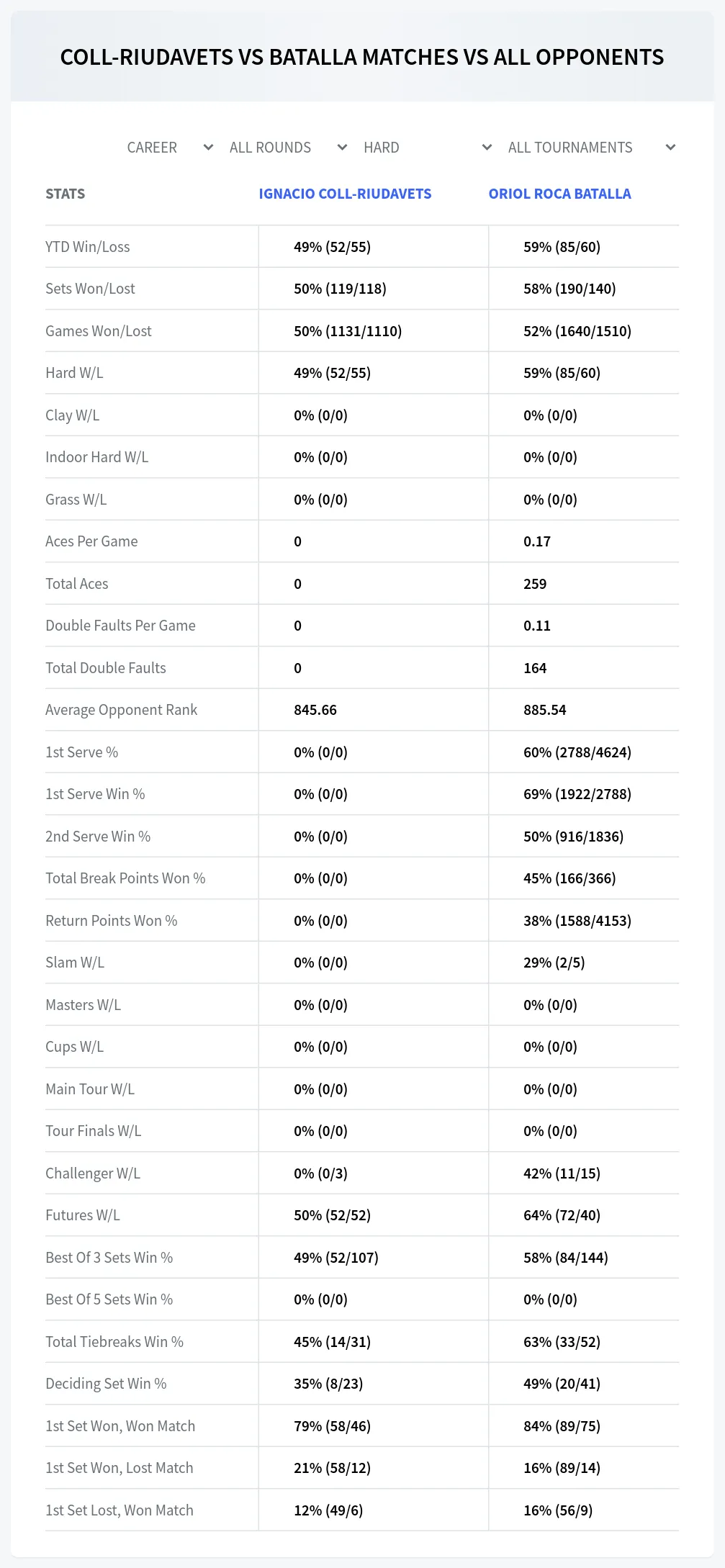Select the Deciding Set Win % label
Image resolution: width=725 pixels, height=1568 pixels.
click(106, 1384)
